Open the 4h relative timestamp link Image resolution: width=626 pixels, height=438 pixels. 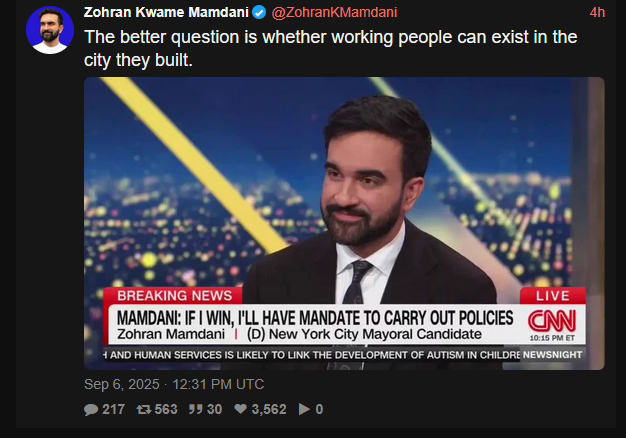[x=597, y=12]
